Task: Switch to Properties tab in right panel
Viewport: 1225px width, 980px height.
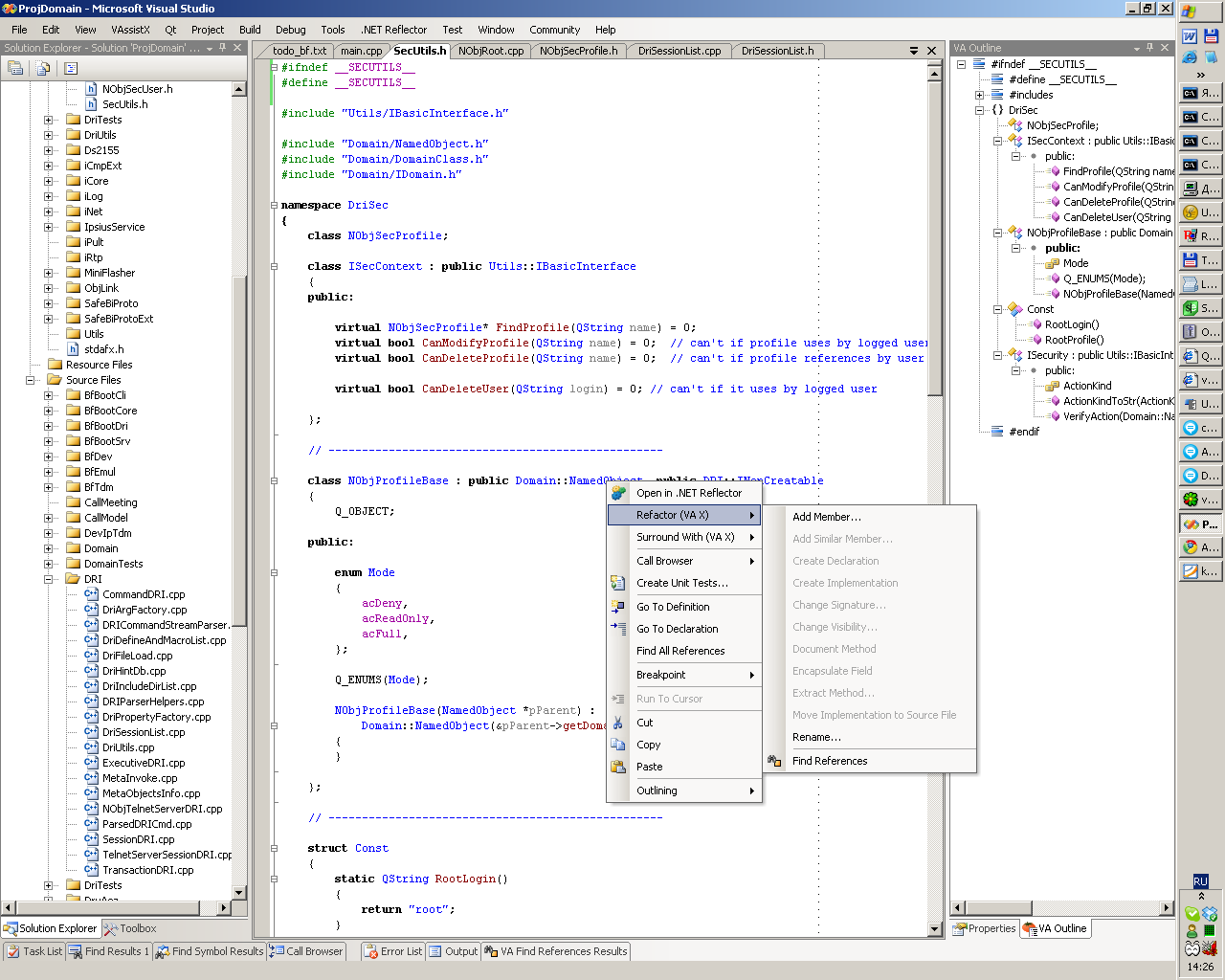Action: coord(984,928)
